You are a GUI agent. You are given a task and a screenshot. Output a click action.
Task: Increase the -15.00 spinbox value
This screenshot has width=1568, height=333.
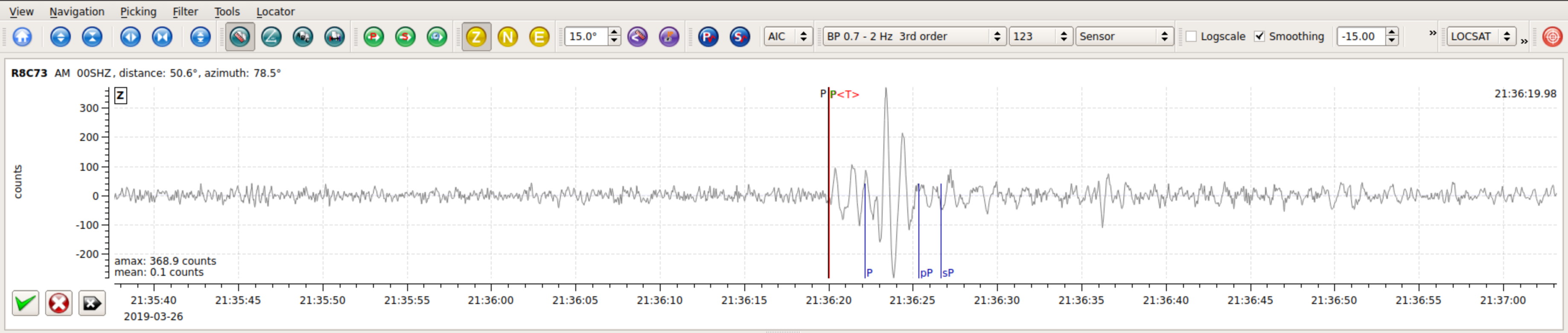[x=1391, y=32]
